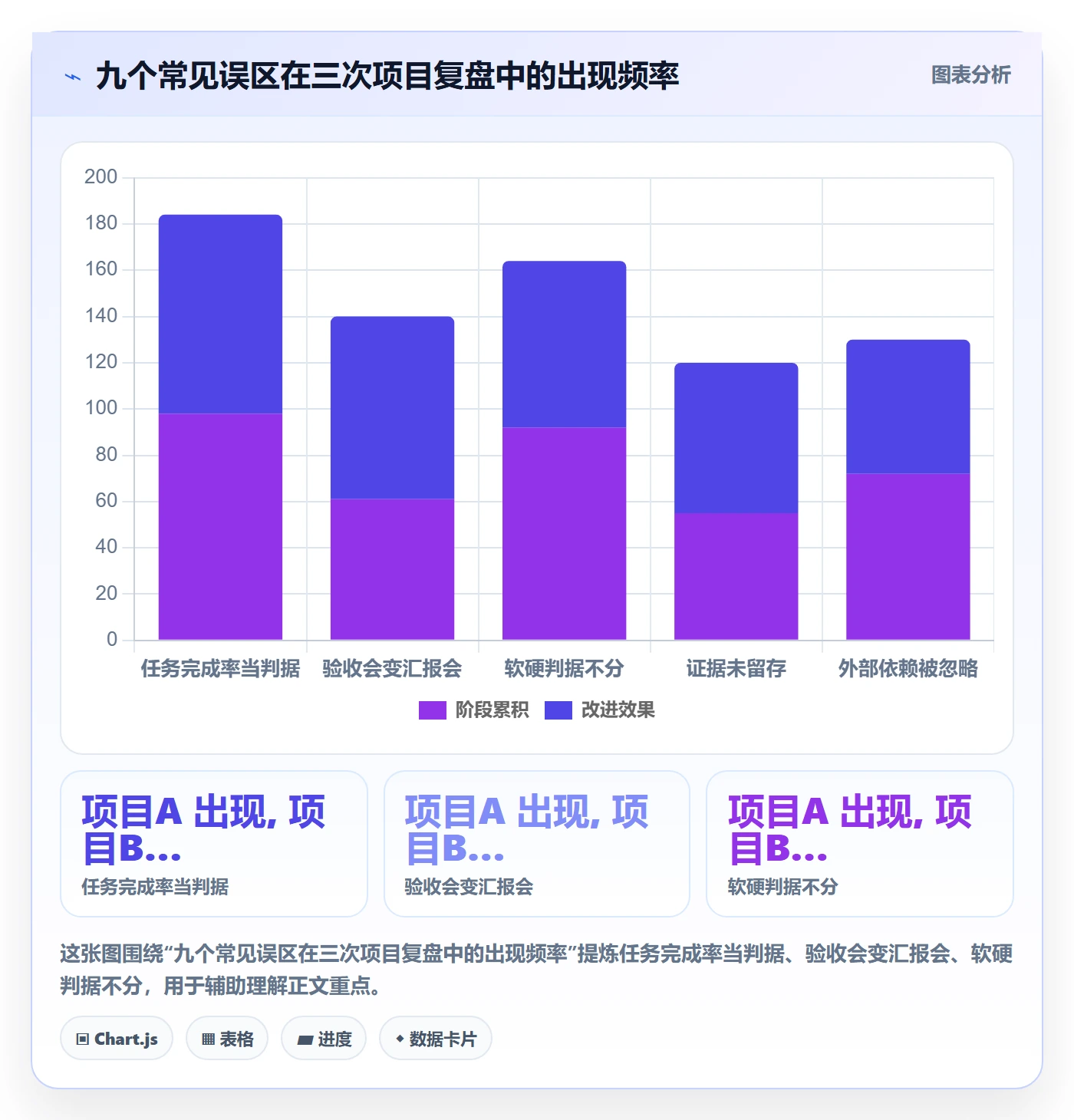Click x-axis label 任务完成率当判据
This screenshot has height=1120, width=1074.
(220, 669)
